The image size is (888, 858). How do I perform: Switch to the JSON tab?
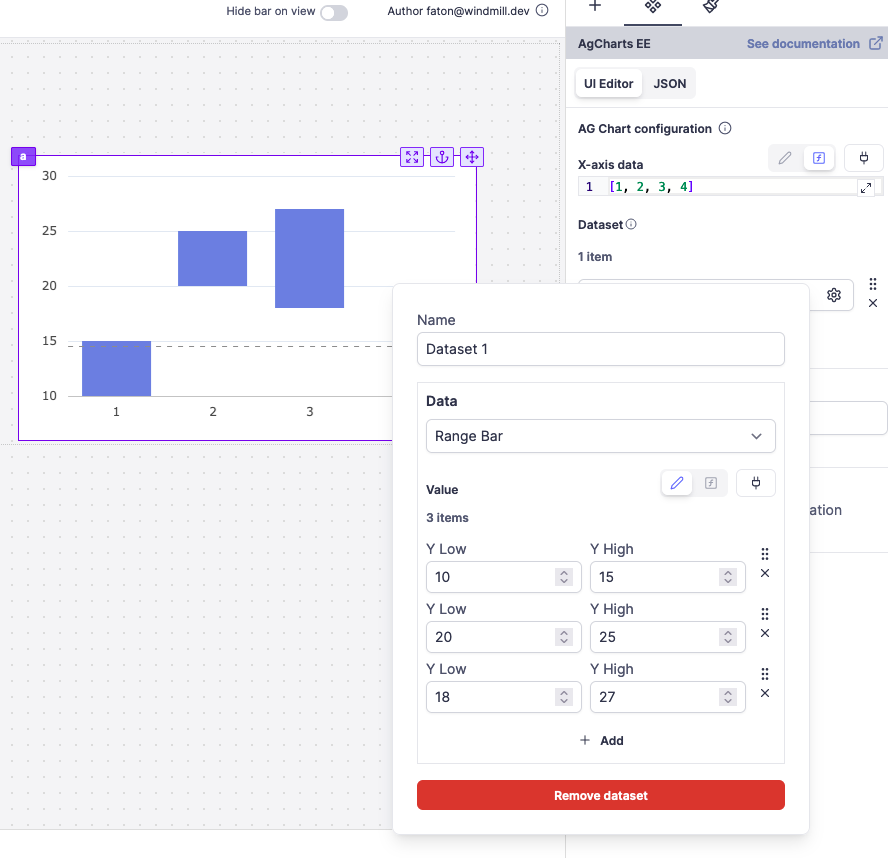pyautogui.click(x=669, y=84)
